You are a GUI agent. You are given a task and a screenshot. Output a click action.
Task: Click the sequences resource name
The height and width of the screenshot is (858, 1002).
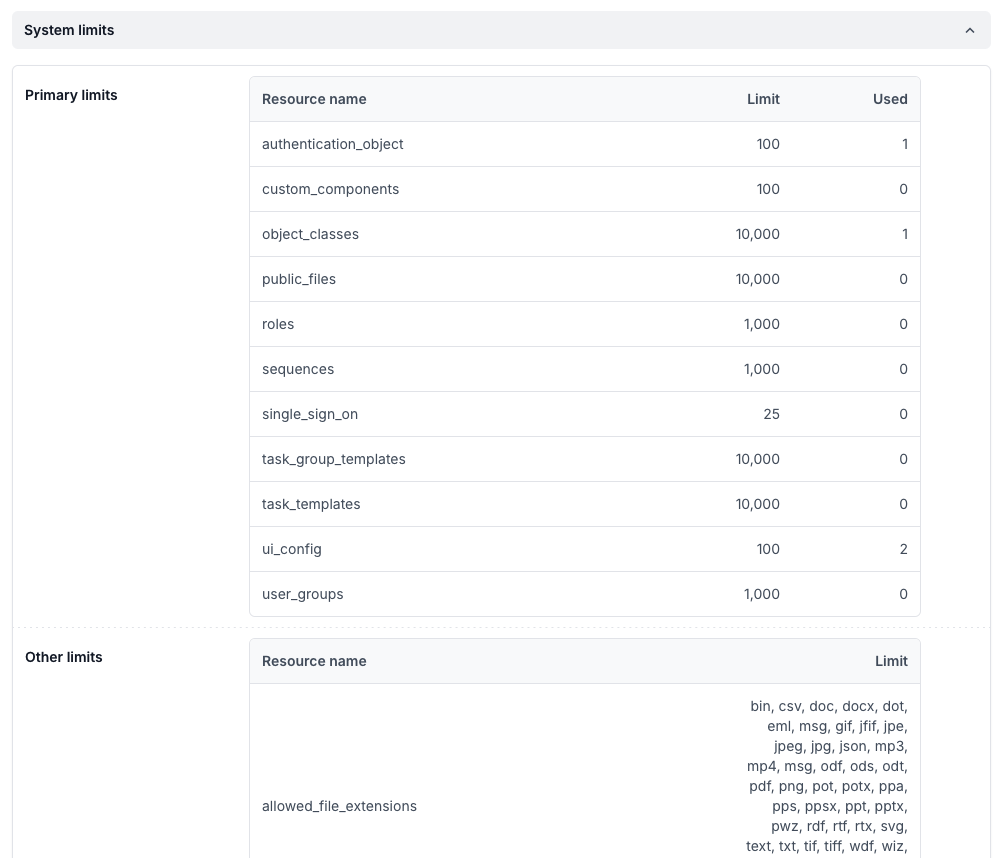[x=298, y=369]
